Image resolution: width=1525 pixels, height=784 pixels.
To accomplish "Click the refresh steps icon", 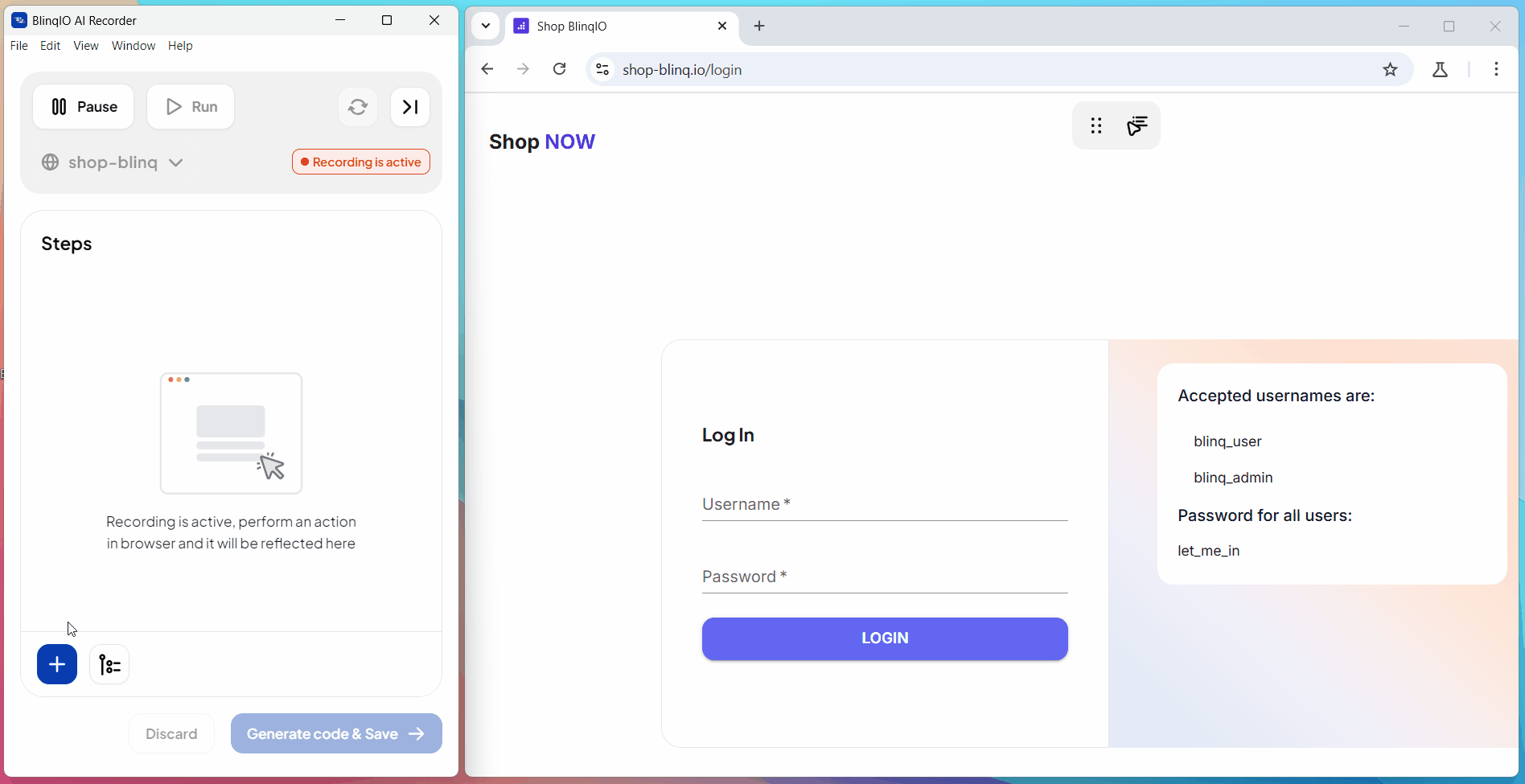I will click(x=358, y=106).
